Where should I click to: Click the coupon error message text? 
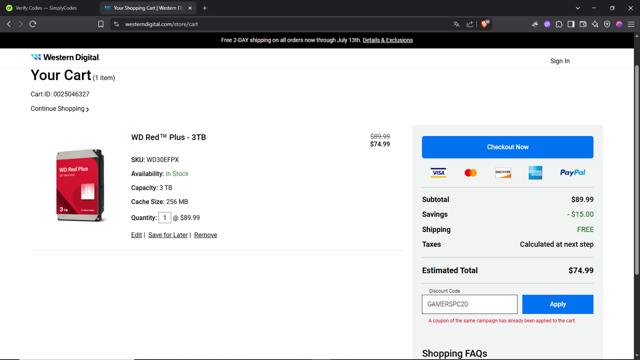coord(502,321)
